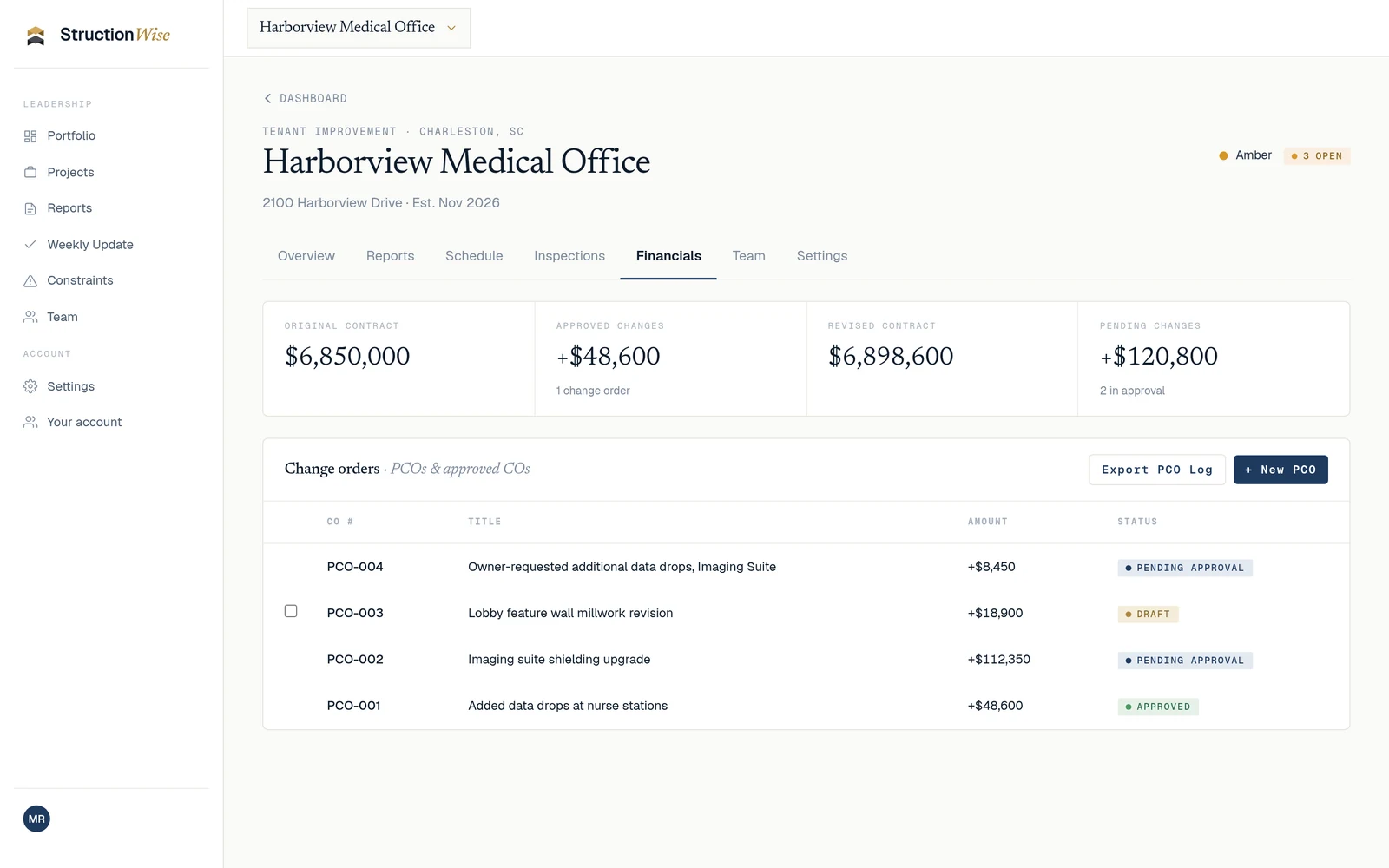The image size is (1389, 868).
Task: Open the project Team tab
Action: (749, 256)
